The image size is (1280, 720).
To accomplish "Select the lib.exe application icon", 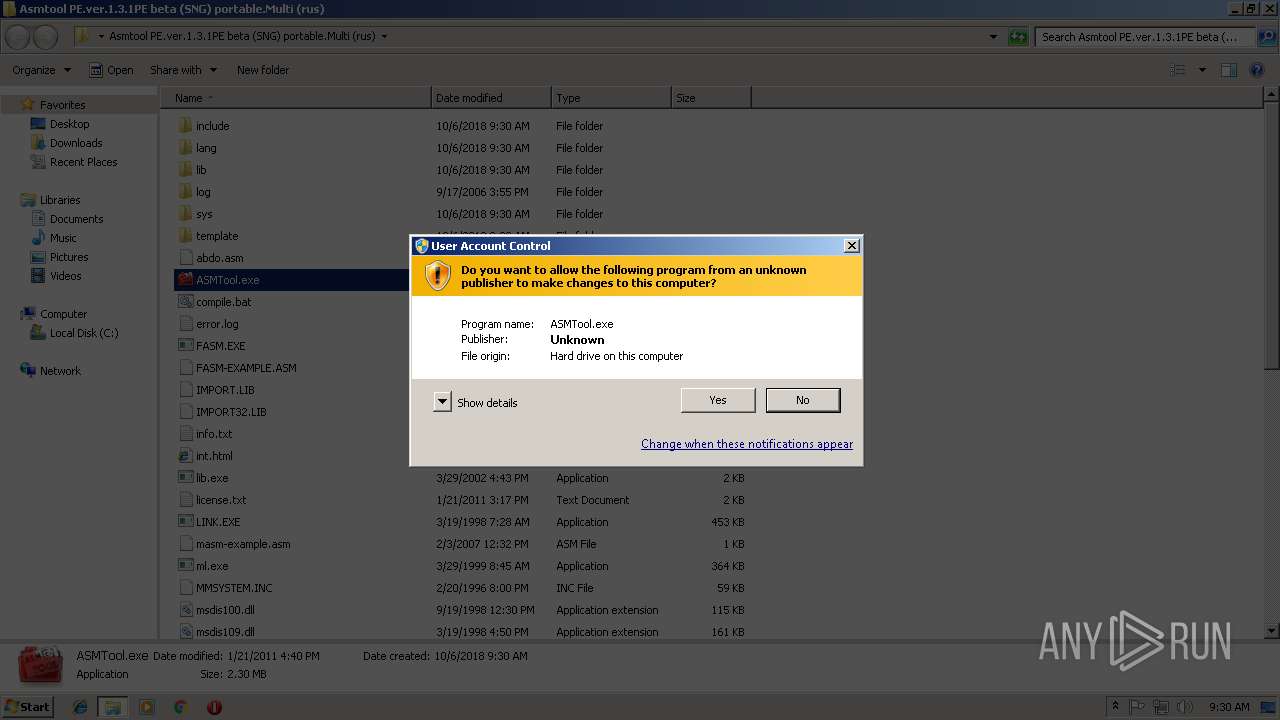I will 185,478.
